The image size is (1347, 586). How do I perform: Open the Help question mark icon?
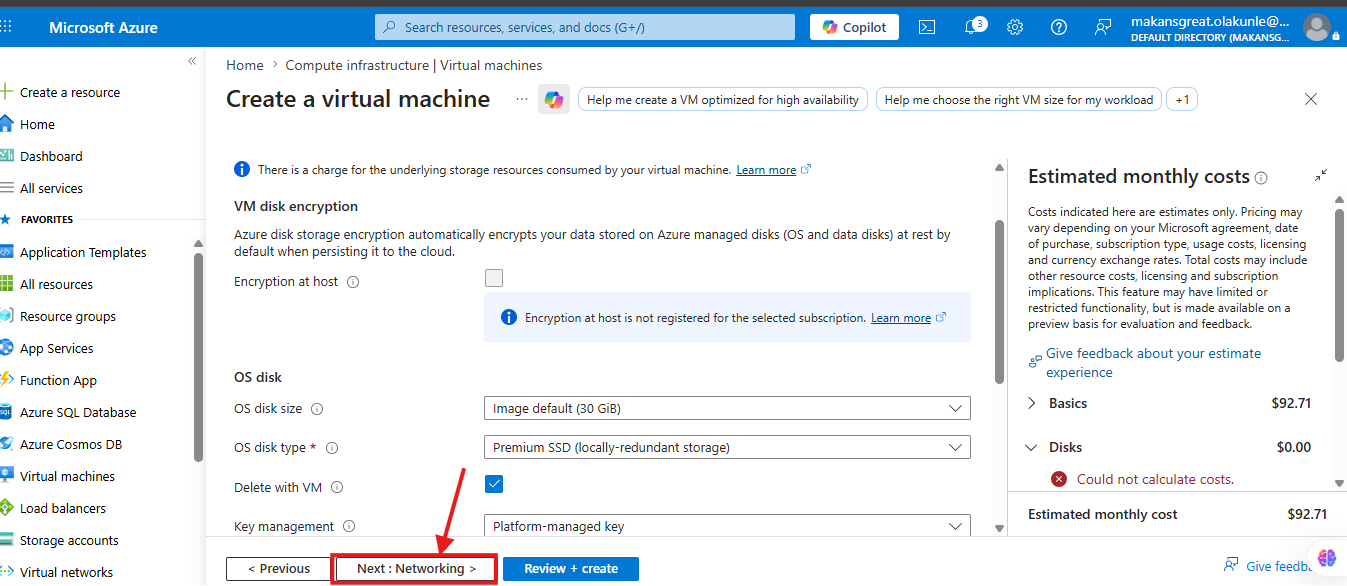click(1059, 27)
